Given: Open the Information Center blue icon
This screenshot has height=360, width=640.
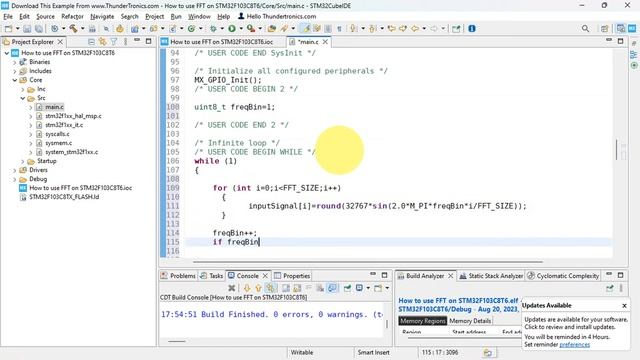Looking at the screenshot, I should (472, 29).
